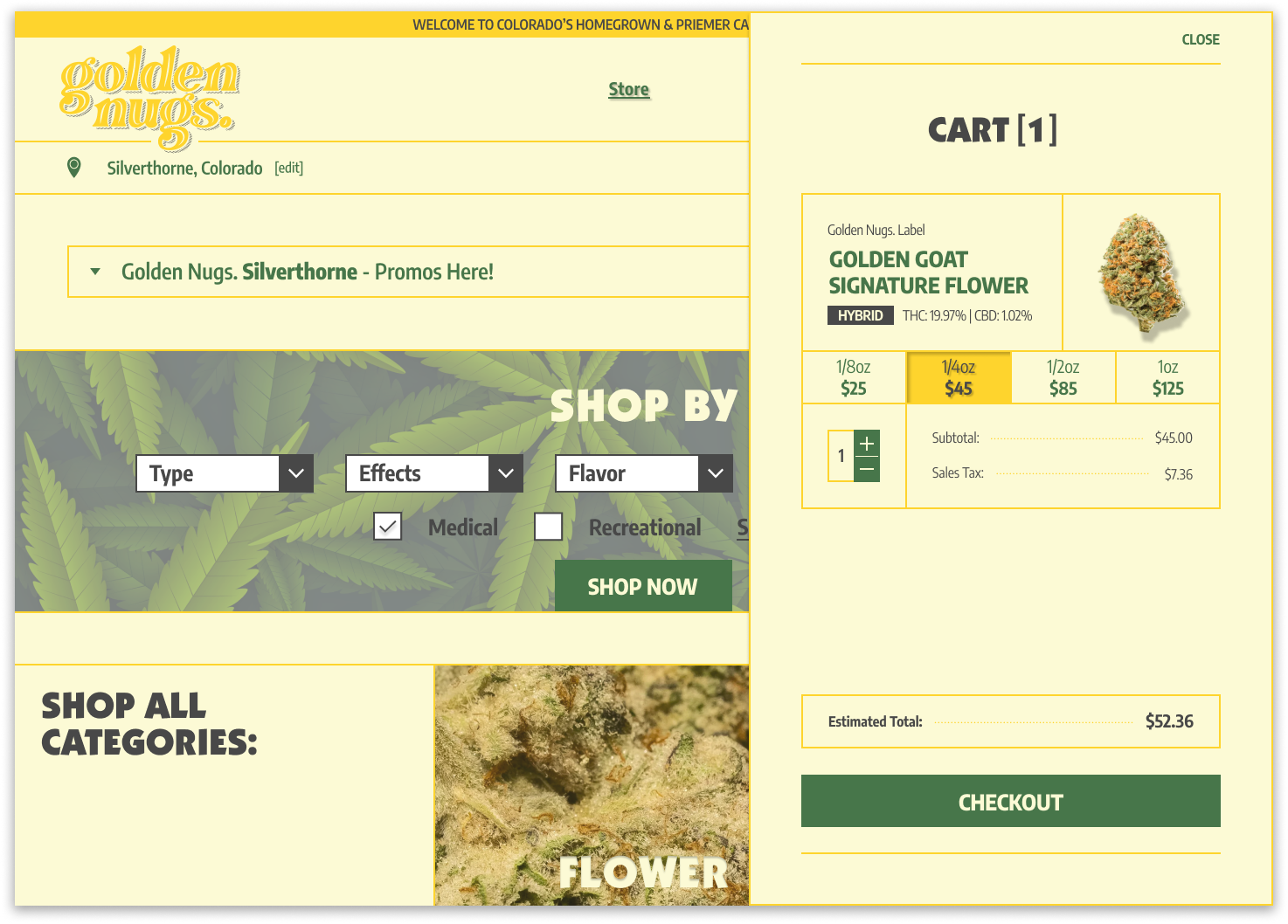
Task: Open the Effects dropdown
Action: click(x=434, y=473)
